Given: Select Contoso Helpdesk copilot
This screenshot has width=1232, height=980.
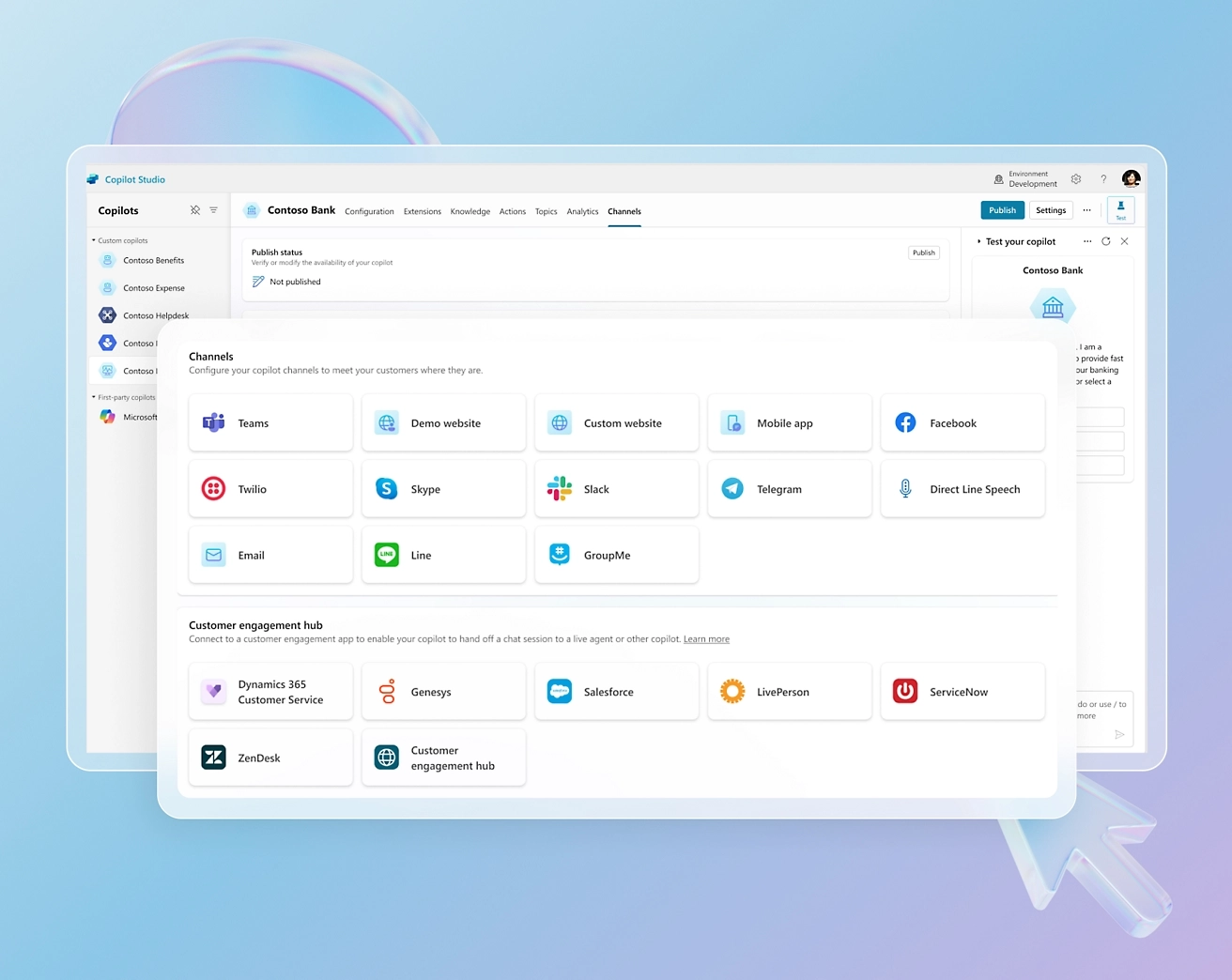Looking at the screenshot, I should [x=159, y=315].
